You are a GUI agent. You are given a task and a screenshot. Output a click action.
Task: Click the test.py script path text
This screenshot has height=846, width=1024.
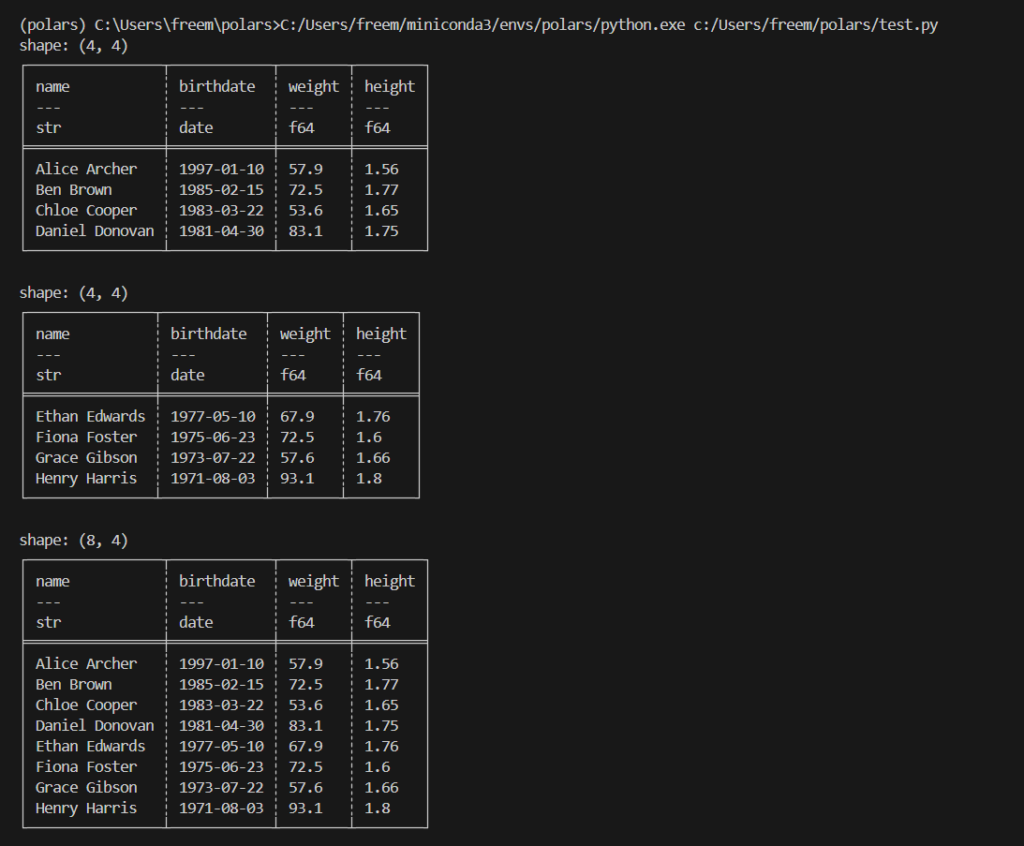[x=816, y=25]
